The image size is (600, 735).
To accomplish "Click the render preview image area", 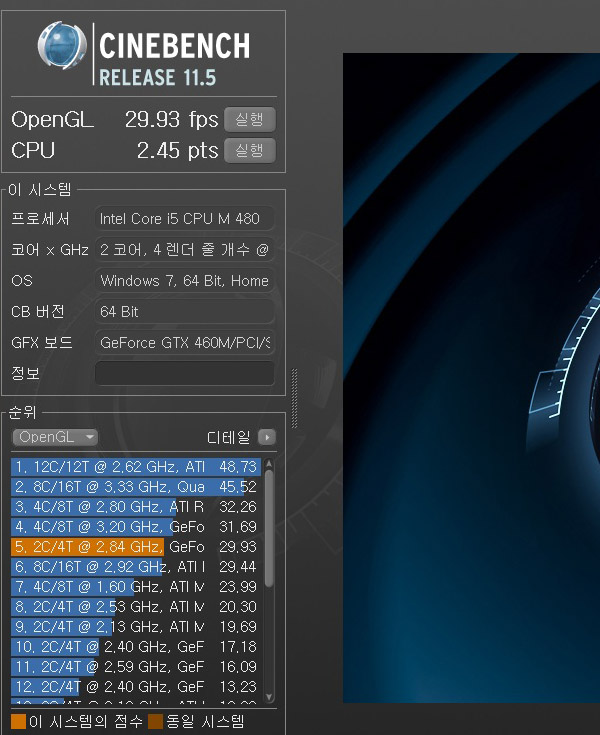I will coord(472,378).
